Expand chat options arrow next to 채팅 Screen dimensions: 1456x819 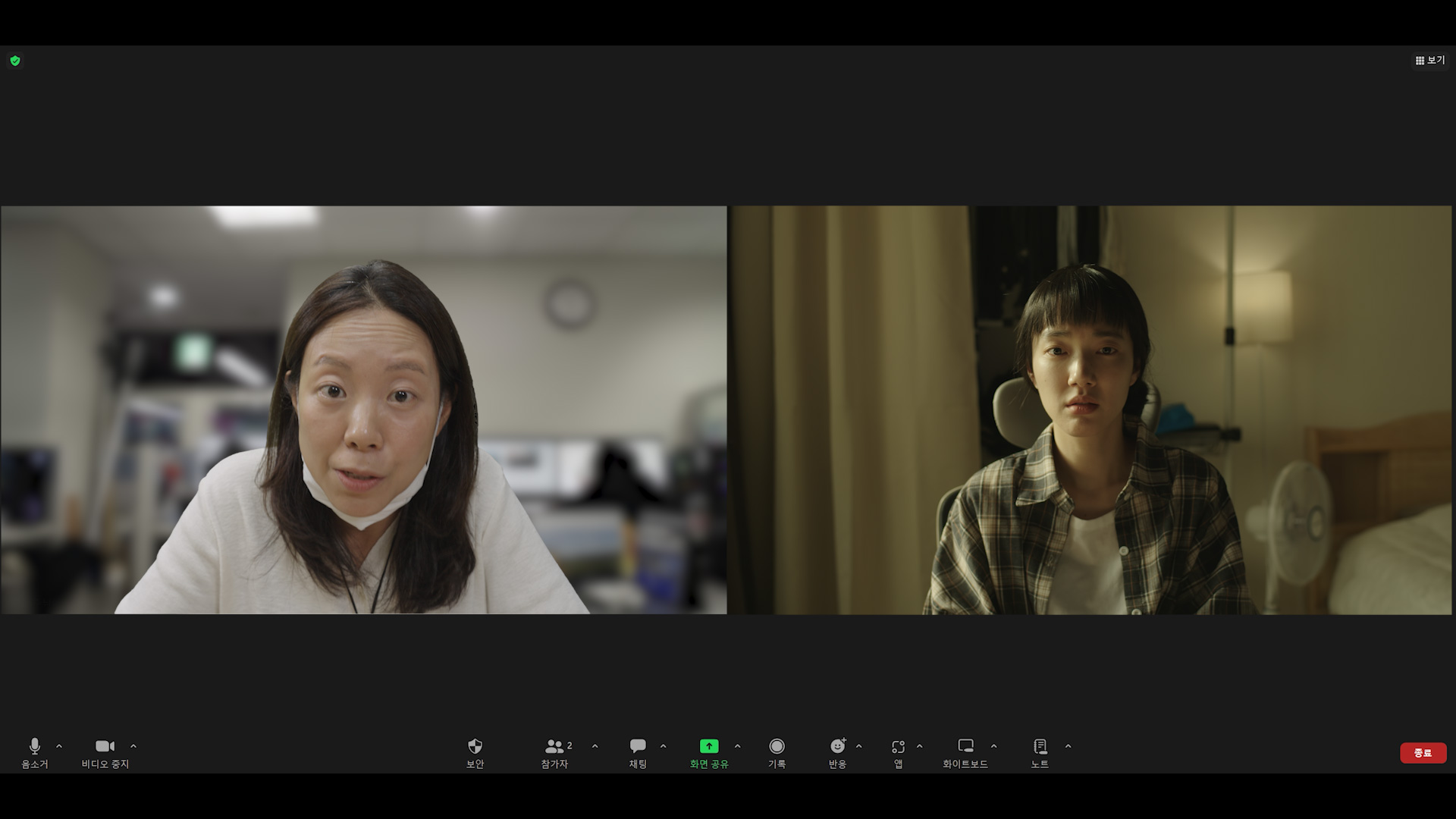pos(663,746)
